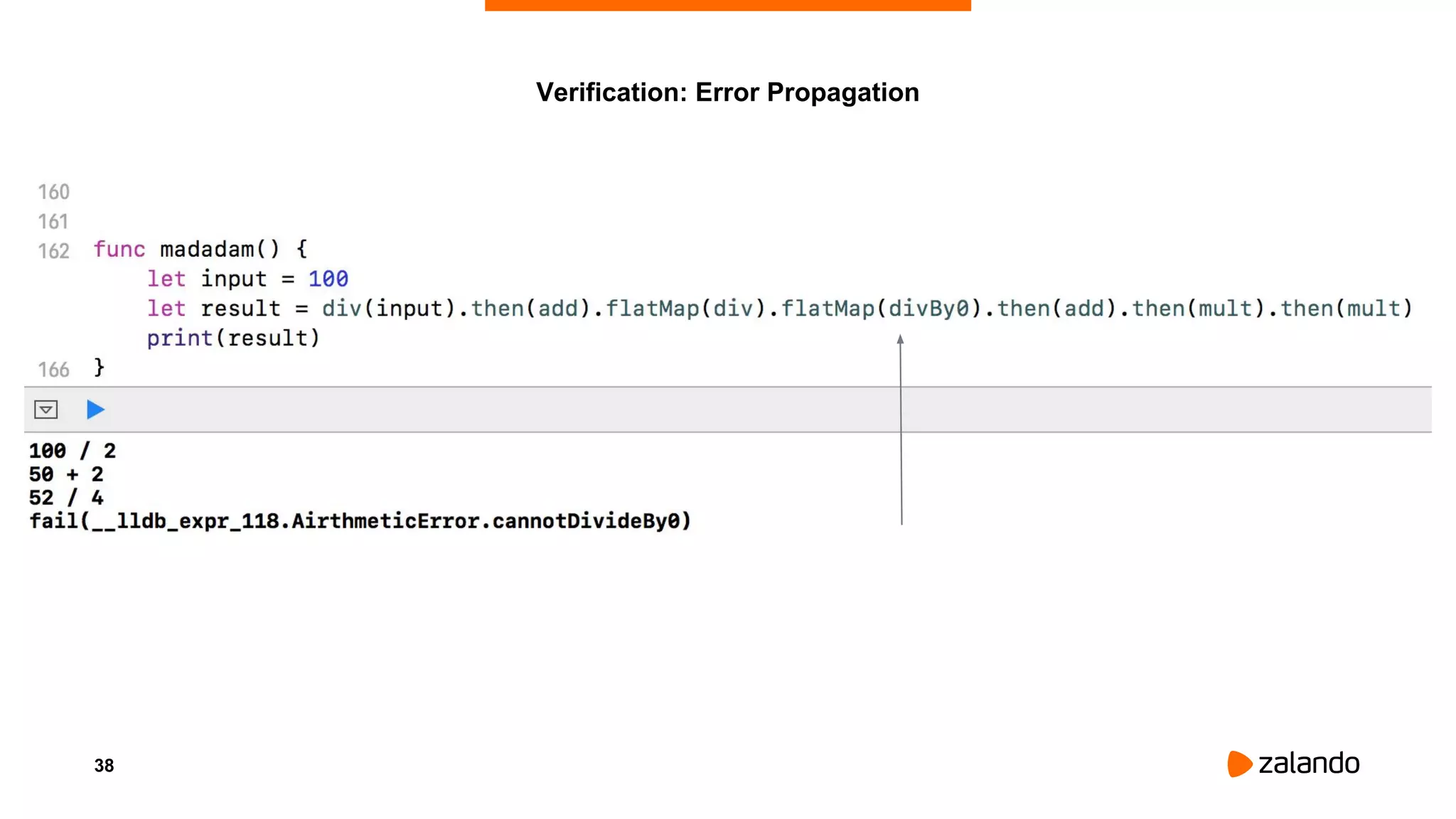Click slide page number 38
This screenshot has width=1456, height=819.
click(104, 766)
